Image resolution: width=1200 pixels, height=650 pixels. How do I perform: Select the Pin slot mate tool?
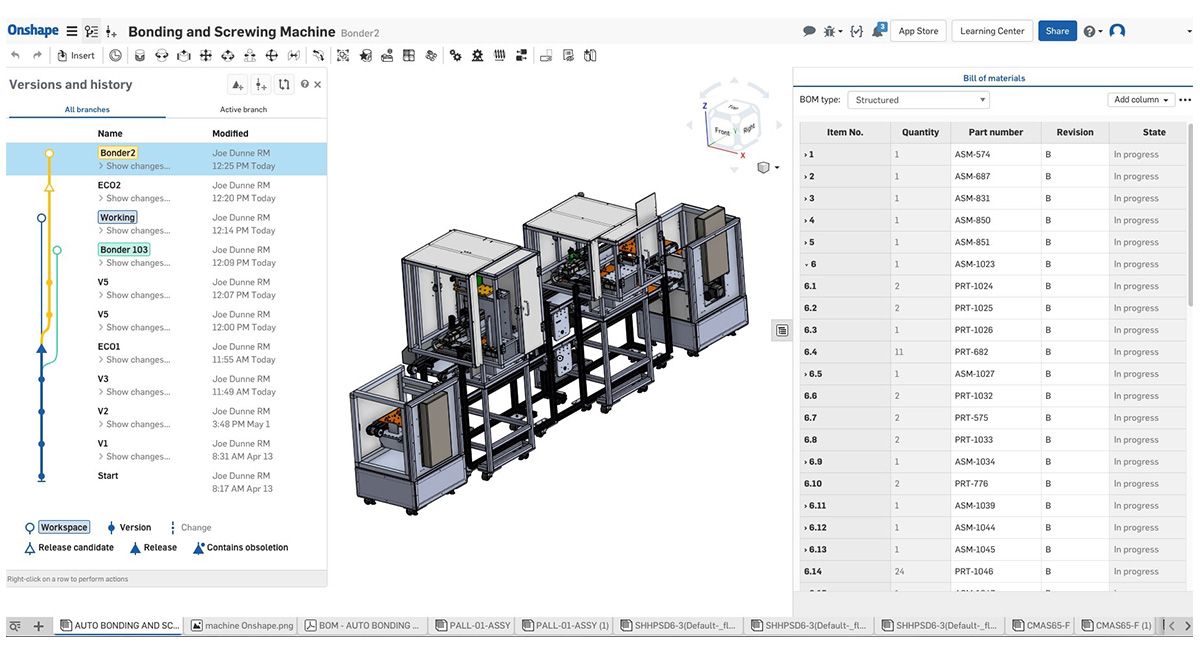coord(250,56)
